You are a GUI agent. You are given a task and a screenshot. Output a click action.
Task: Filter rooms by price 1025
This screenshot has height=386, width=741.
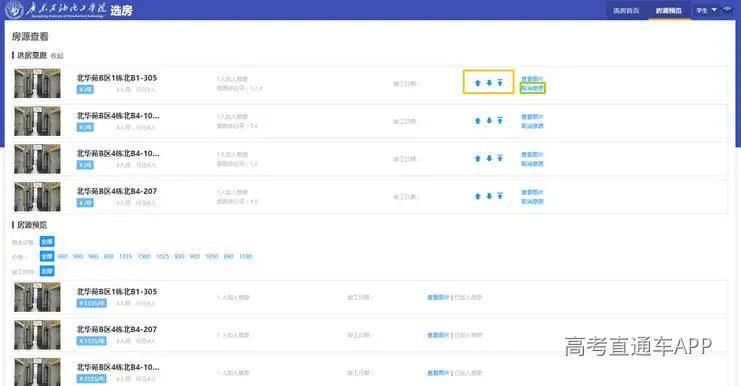click(x=163, y=257)
